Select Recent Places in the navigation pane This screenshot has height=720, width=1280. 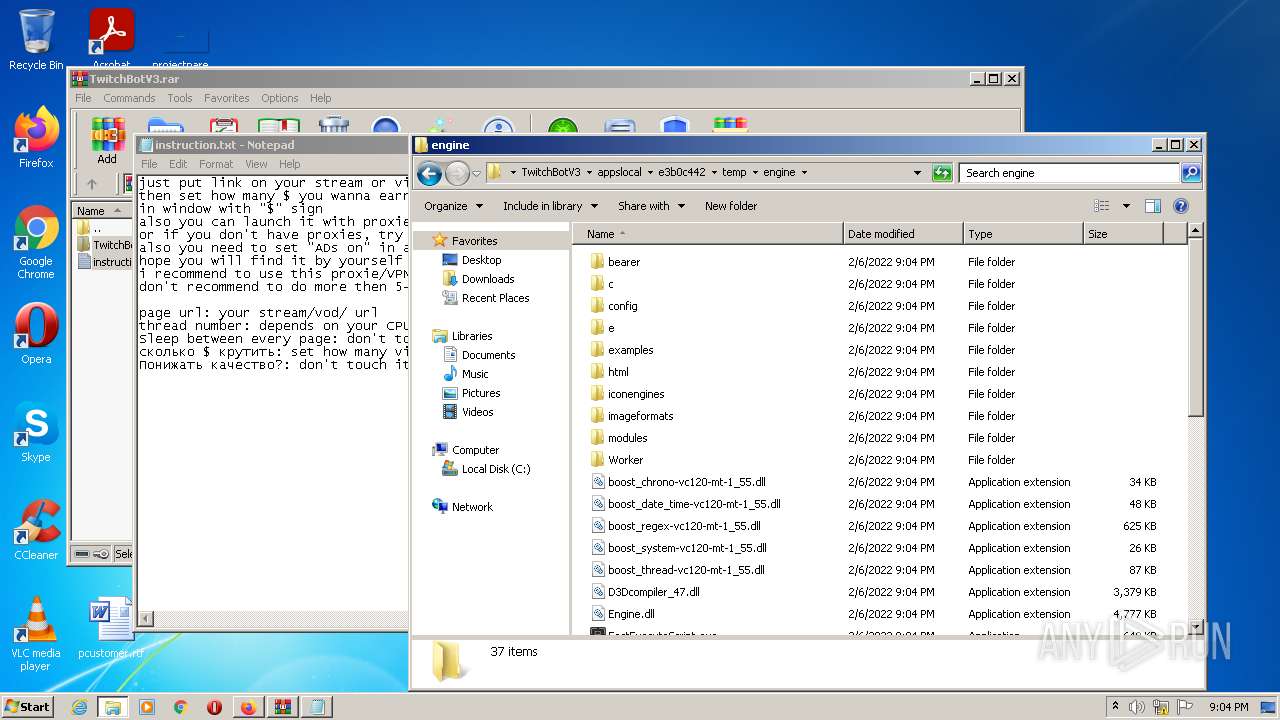click(495, 298)
